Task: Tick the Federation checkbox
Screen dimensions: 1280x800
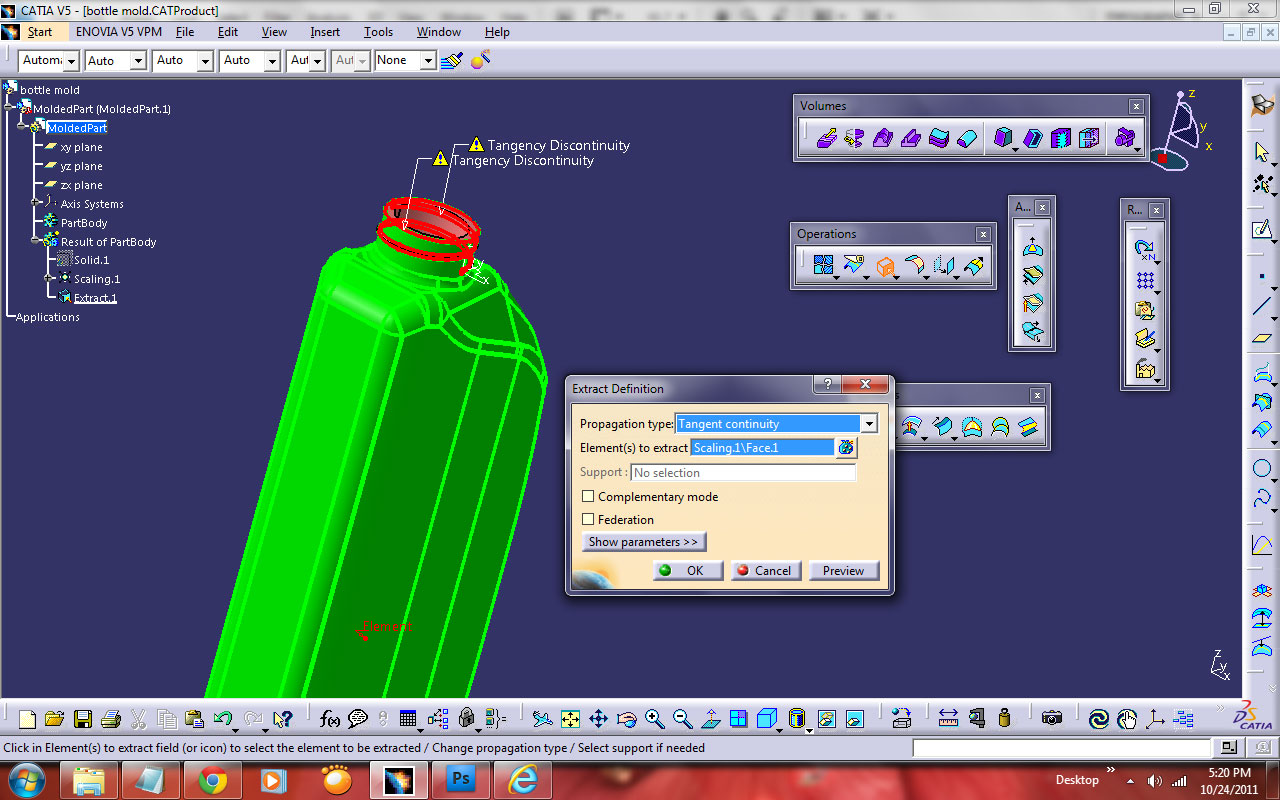Action: pos(588,519)
